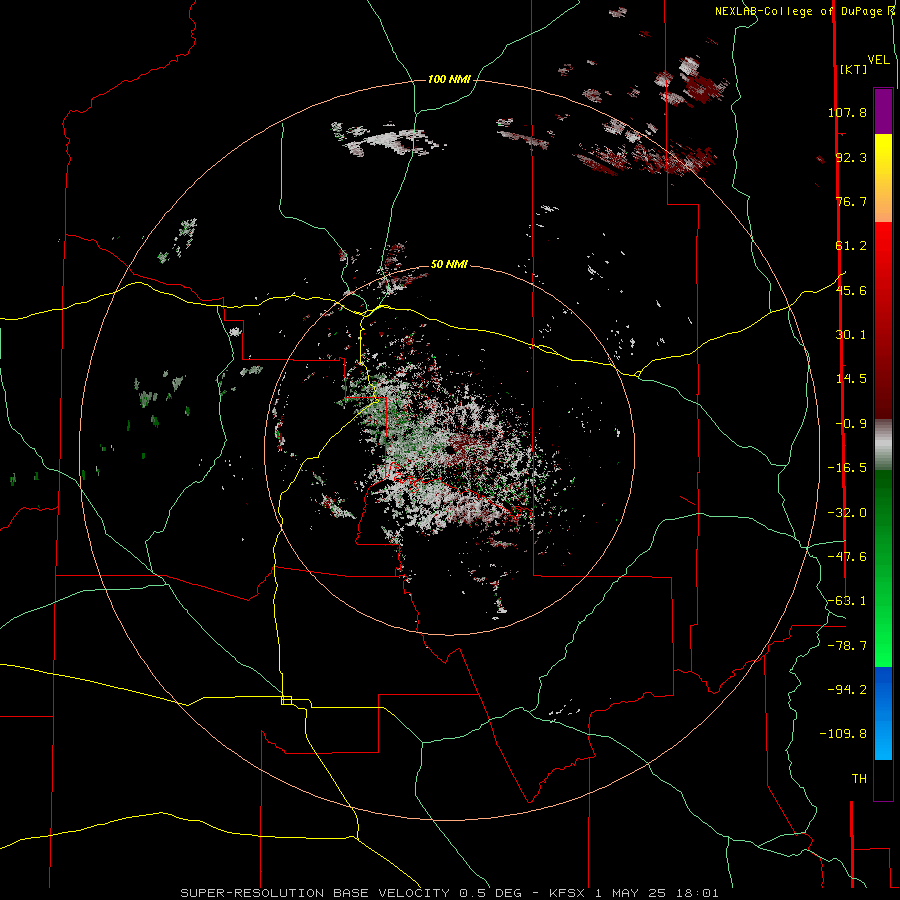900x900 pixels.
Task: Click the [KT] units label
Action: [853, 69]
